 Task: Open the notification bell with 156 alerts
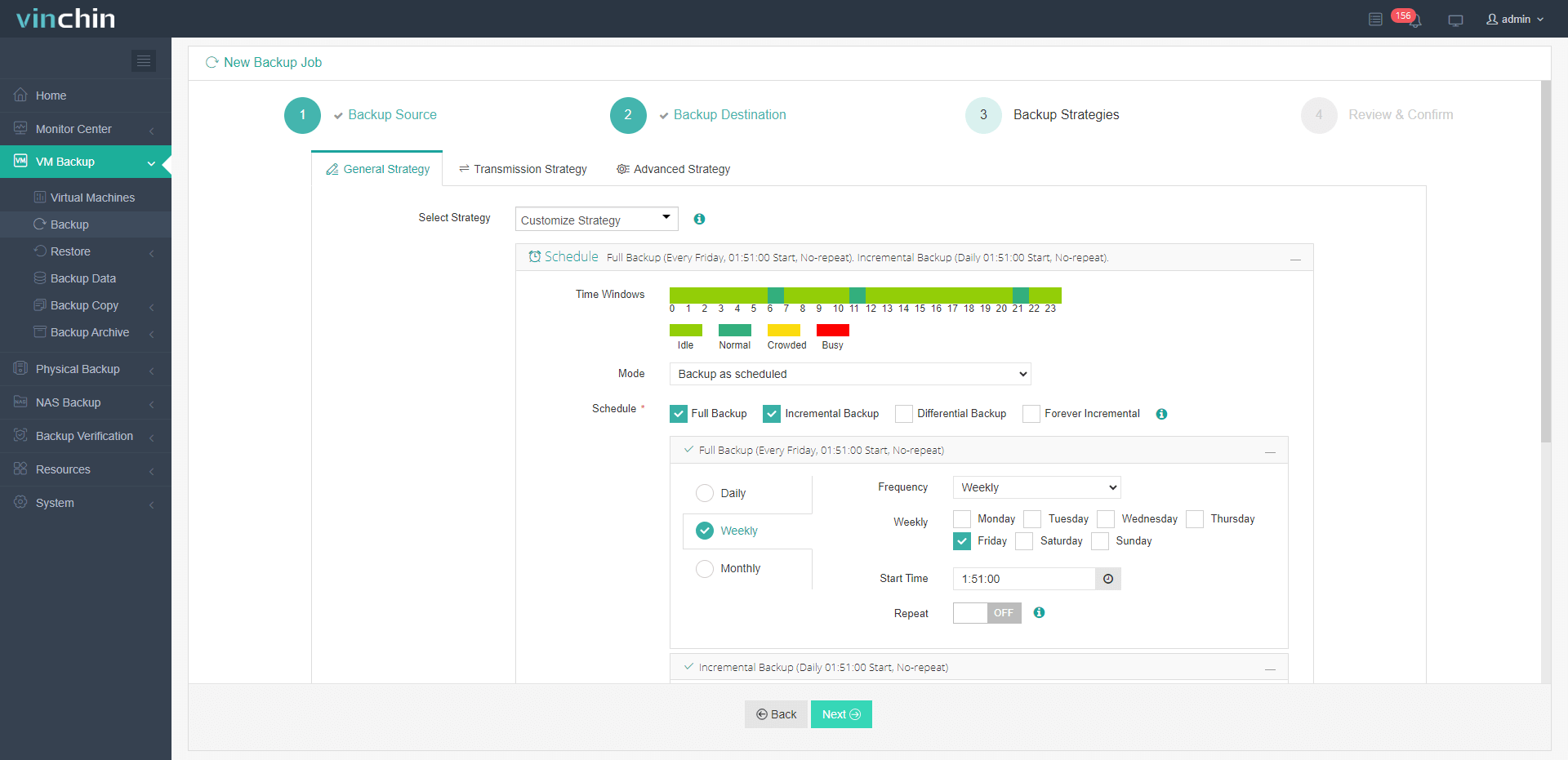pyautogui.click(x=1414, y=20)
